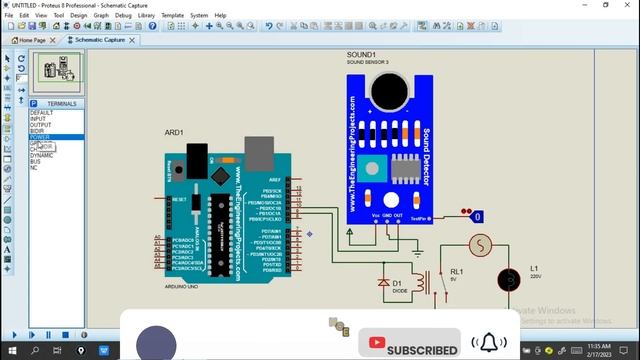Select the arrow Selection mode tool
This screenshot has width=640, height=360.
(7, 58)
